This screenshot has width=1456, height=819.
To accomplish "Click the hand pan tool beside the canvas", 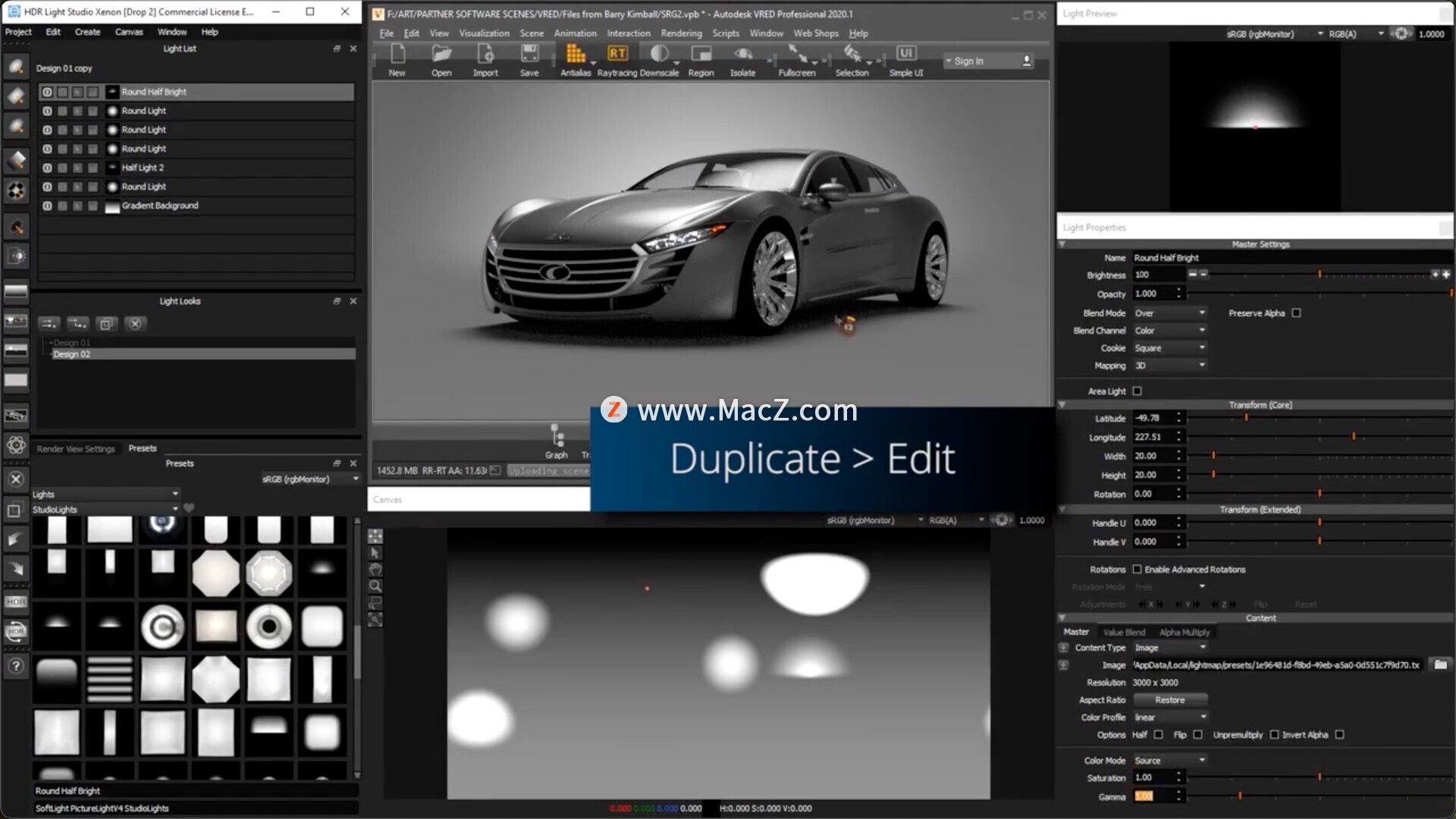I will [375, 570].
